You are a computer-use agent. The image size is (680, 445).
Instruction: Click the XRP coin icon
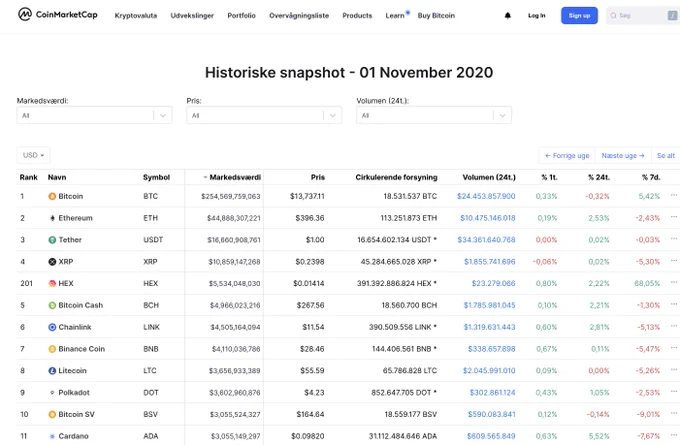pos(52,262)
